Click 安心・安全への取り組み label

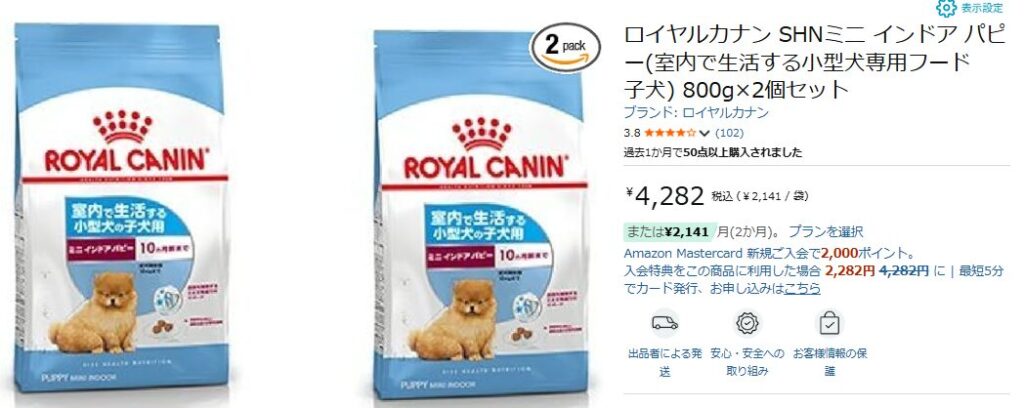click(x=747, y=362)
